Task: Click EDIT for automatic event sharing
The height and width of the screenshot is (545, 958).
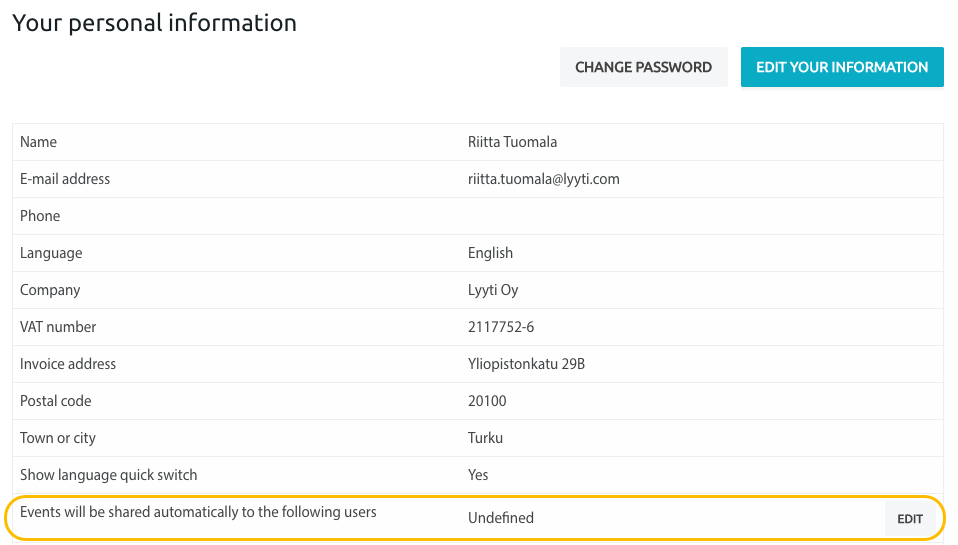Action: click(909, 519)
